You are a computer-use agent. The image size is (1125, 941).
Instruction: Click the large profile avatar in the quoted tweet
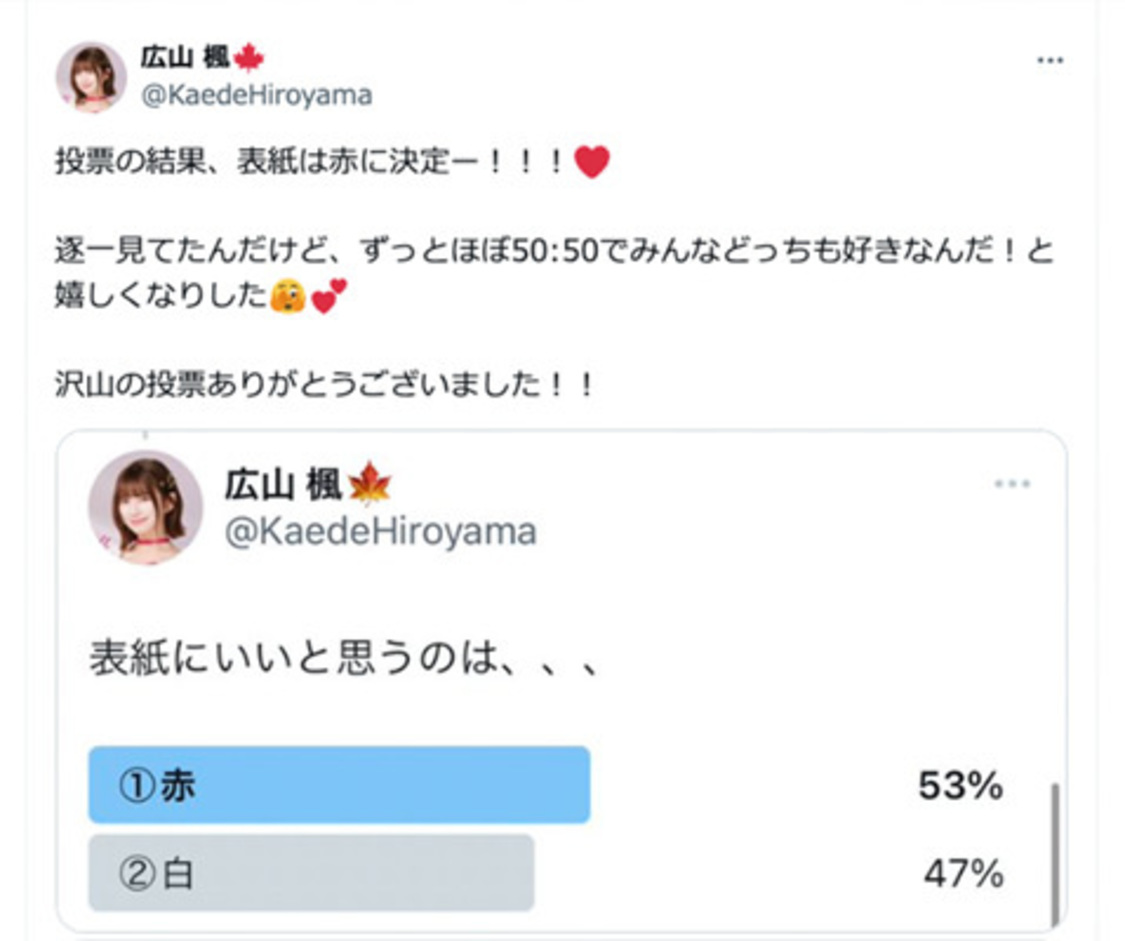(146, 507)
